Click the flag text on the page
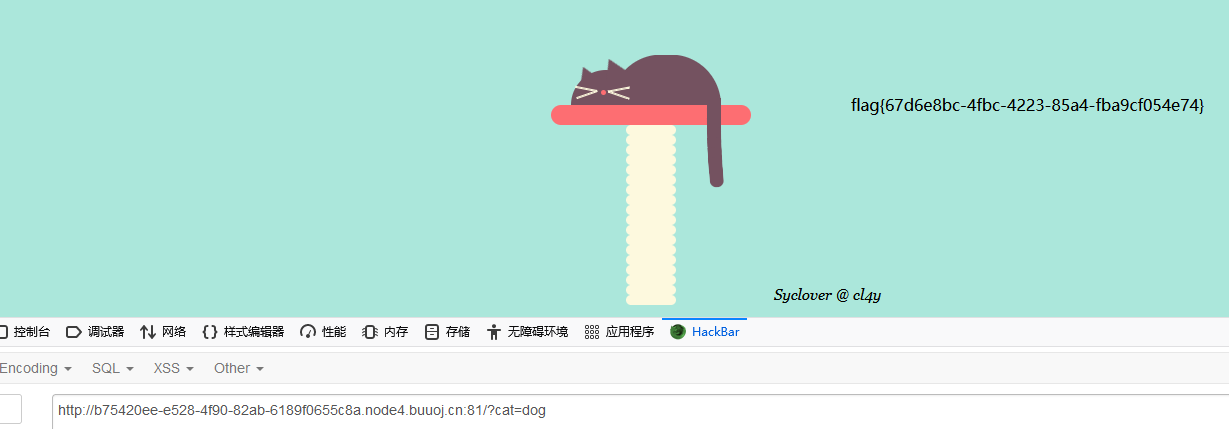 coord(1027,105)
